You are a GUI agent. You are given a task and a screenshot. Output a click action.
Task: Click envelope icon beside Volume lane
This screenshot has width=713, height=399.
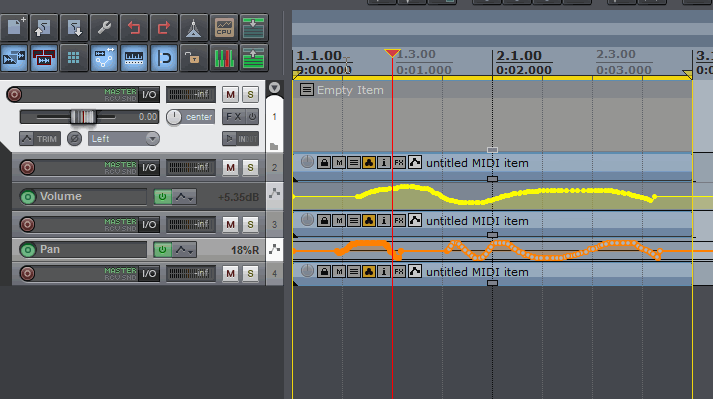pos(274,193)
